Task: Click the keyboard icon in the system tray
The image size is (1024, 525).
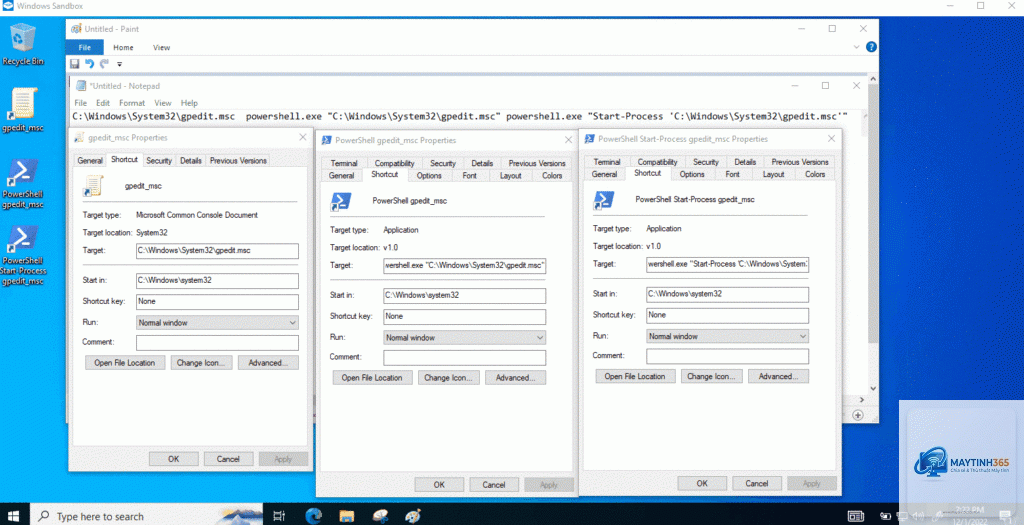Action: pyautogui.click(x=855, y=517)
